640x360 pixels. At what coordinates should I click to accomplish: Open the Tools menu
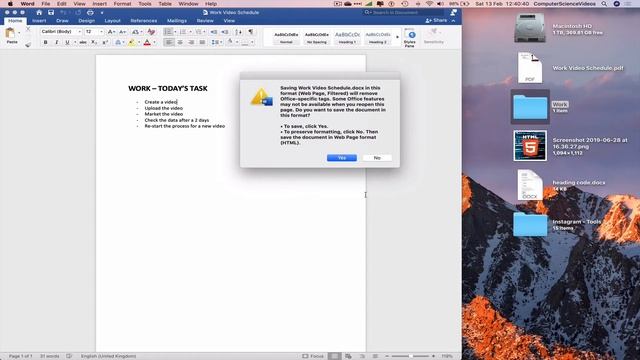click(x=144, y=4)
